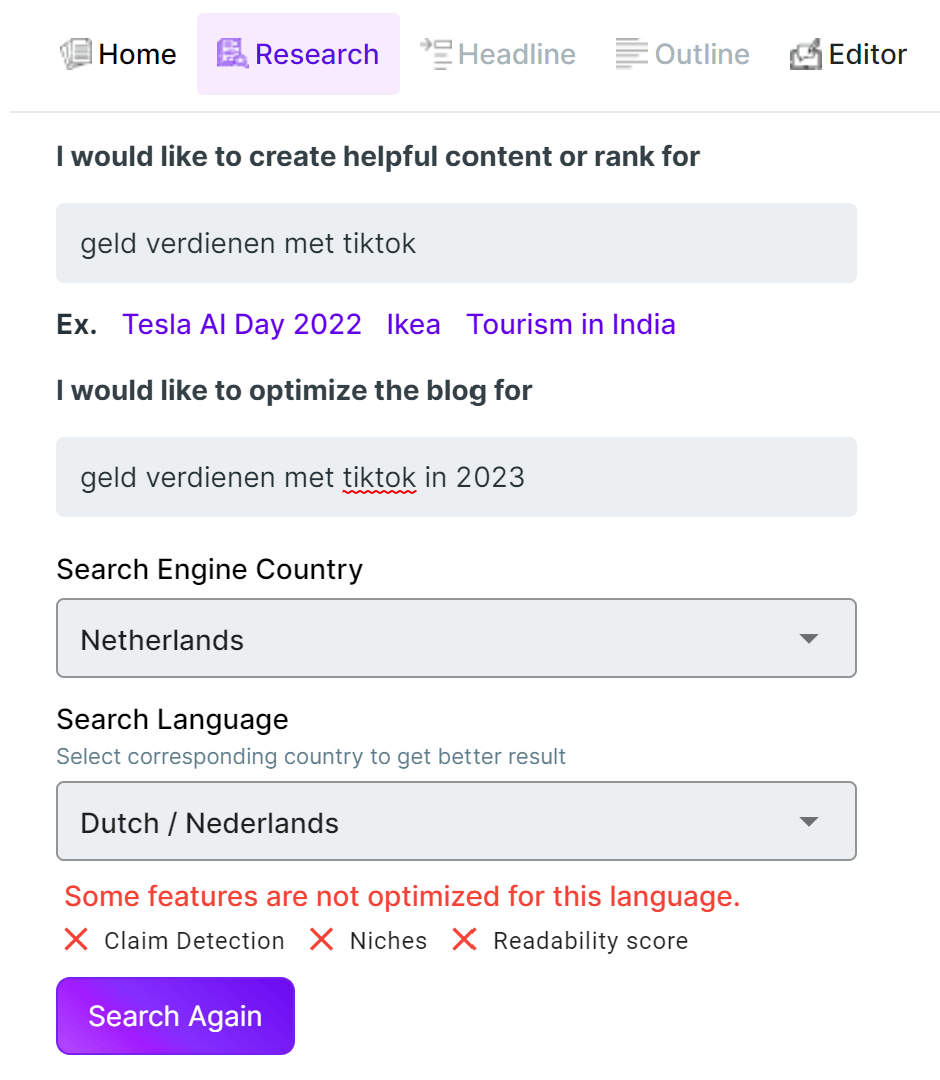This screenshot has width=940, height=1080.
Task: Pick the Tourism in India example
Action: pyautogui.click(x=571, y=324)
